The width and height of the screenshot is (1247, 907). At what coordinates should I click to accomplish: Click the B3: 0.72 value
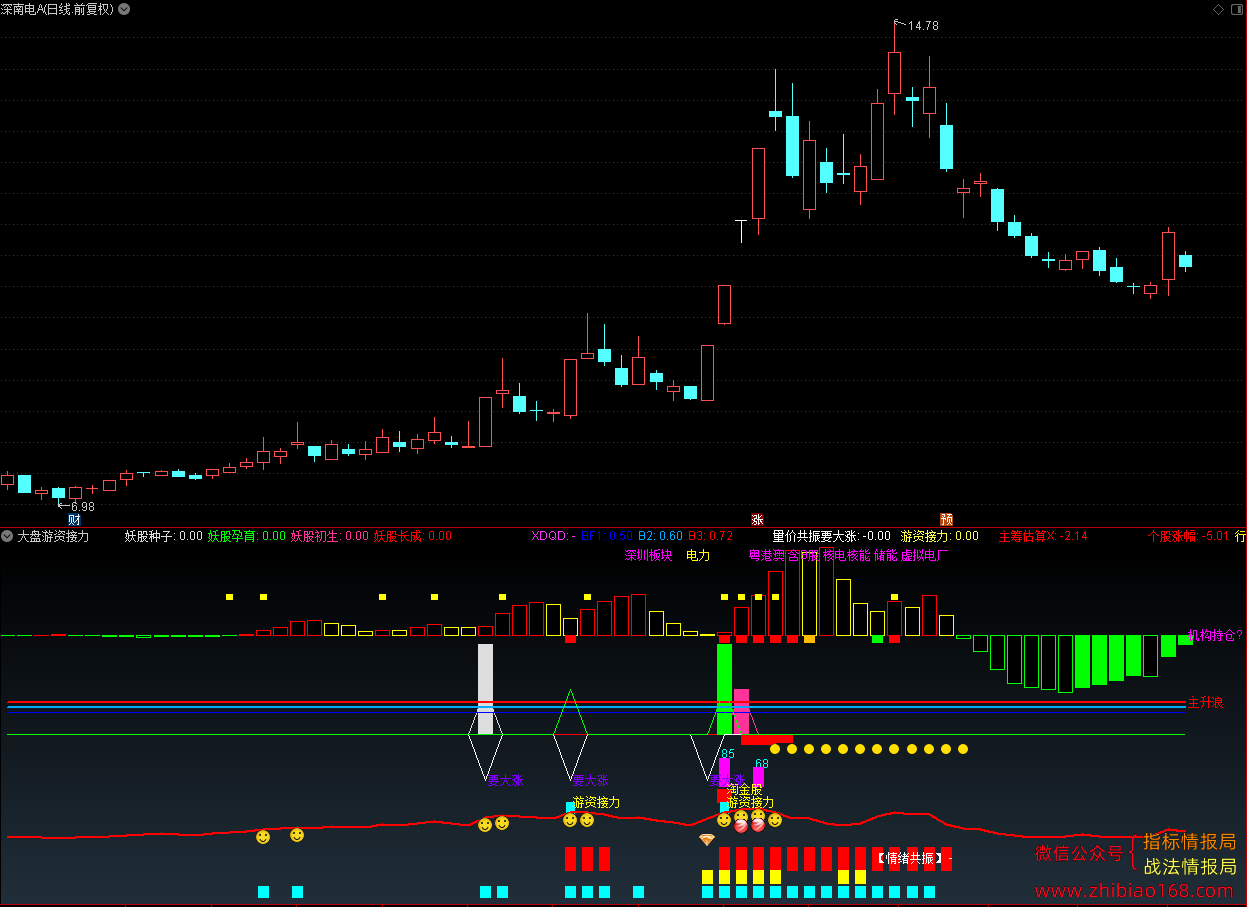coord(710,536)
